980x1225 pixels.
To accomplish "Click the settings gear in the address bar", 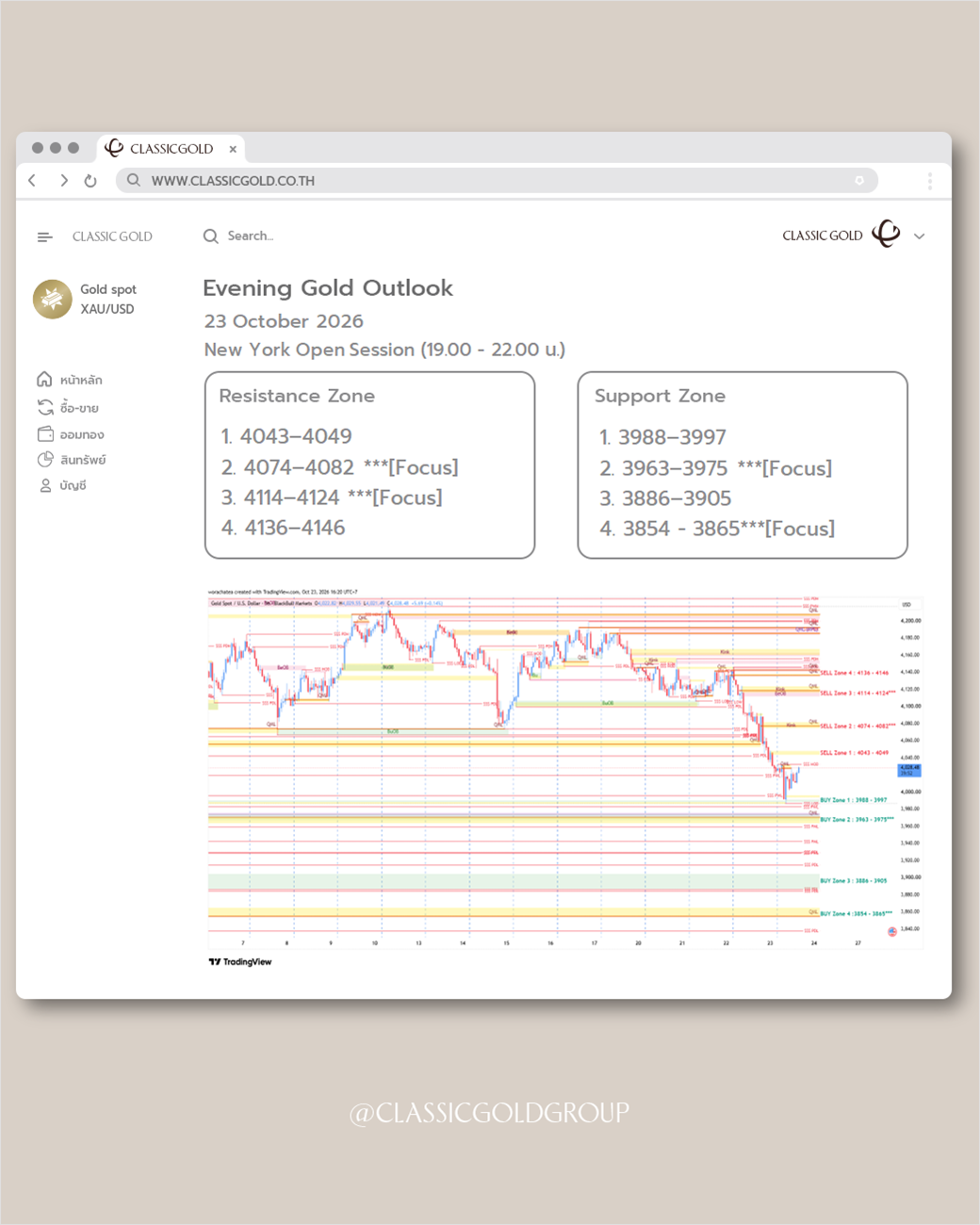I will tap(859, 180).
